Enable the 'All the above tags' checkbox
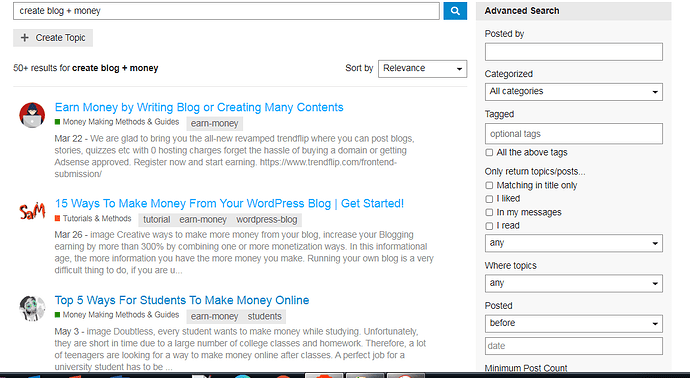690x378 pixels. click(x=489, y=153)
